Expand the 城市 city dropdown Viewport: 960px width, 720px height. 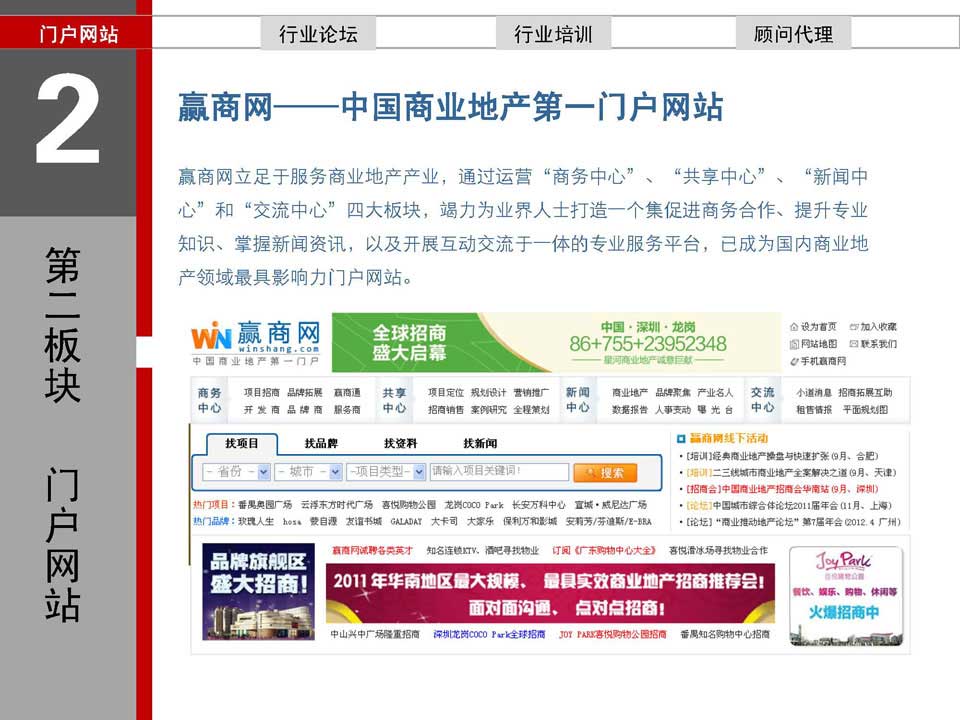[x=308, y=471]
